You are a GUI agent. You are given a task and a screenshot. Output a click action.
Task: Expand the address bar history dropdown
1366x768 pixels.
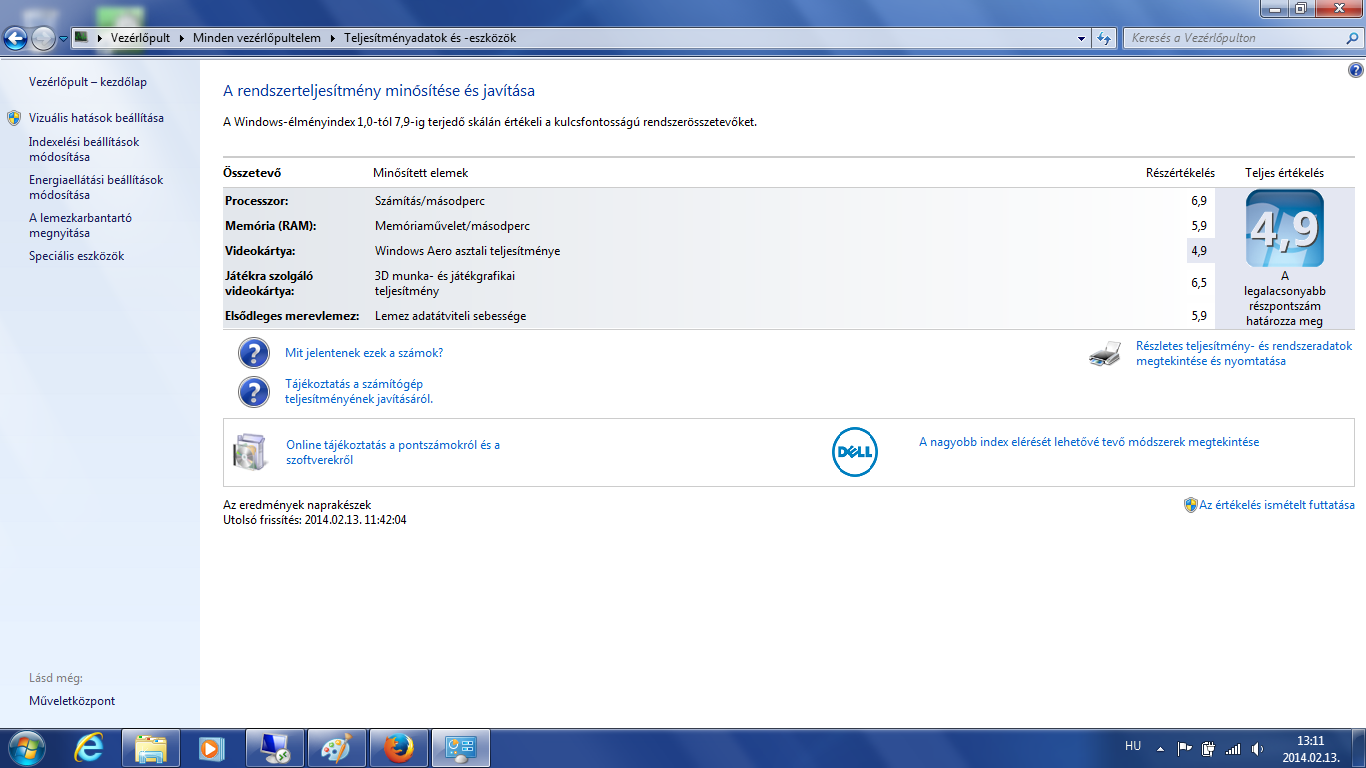point(1082,38)
